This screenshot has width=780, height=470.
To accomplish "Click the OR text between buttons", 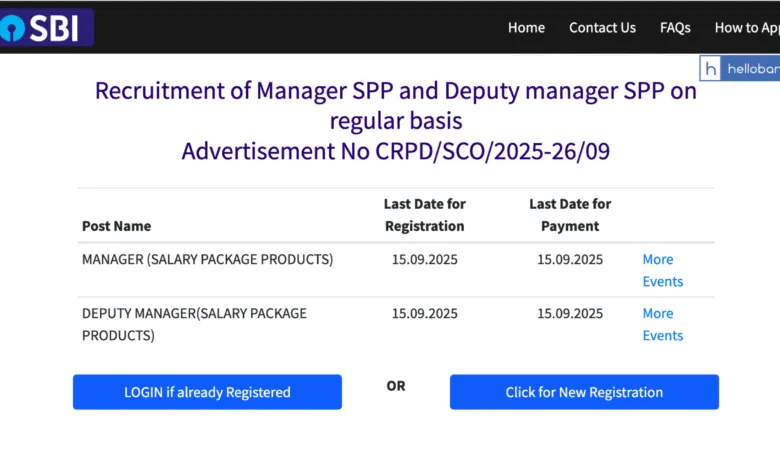I will (x=396, y=386).
